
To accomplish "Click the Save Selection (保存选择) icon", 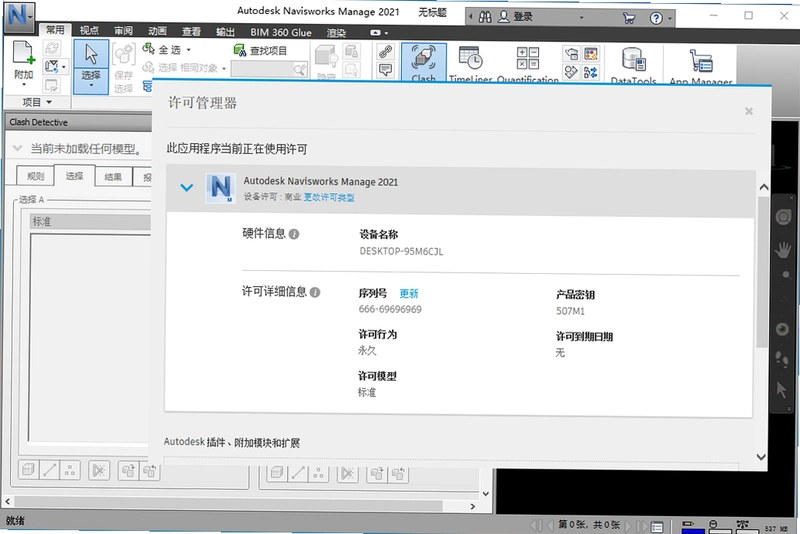I will coord(123,55).
